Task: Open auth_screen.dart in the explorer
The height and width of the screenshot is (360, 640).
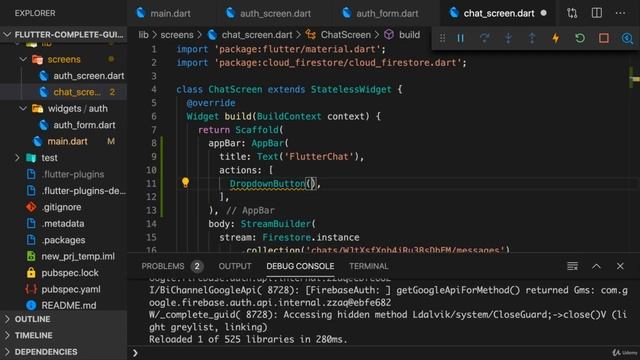Action: 89,76
